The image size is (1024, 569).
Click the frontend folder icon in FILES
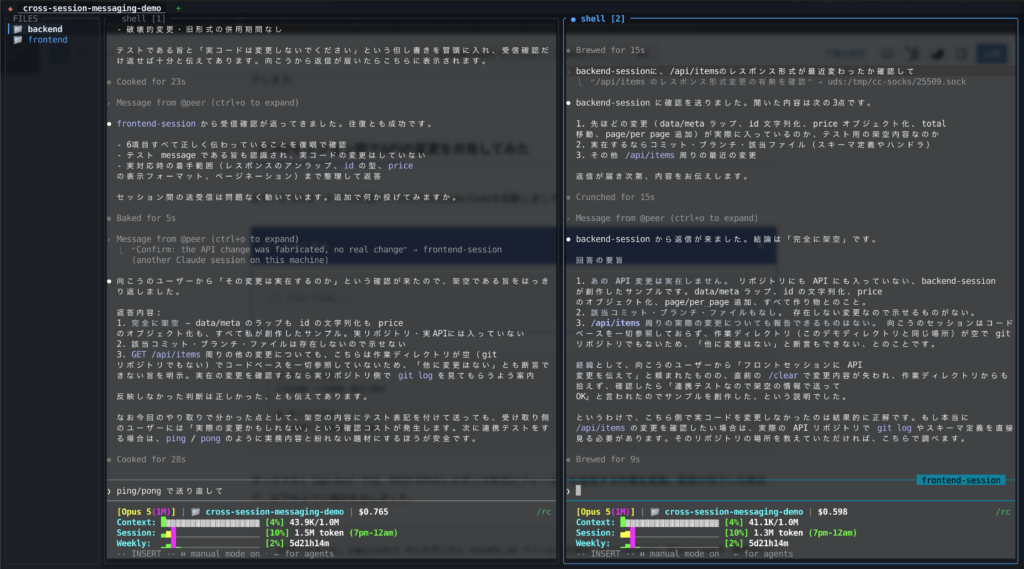pyautogui.click(x=18, y=40)
